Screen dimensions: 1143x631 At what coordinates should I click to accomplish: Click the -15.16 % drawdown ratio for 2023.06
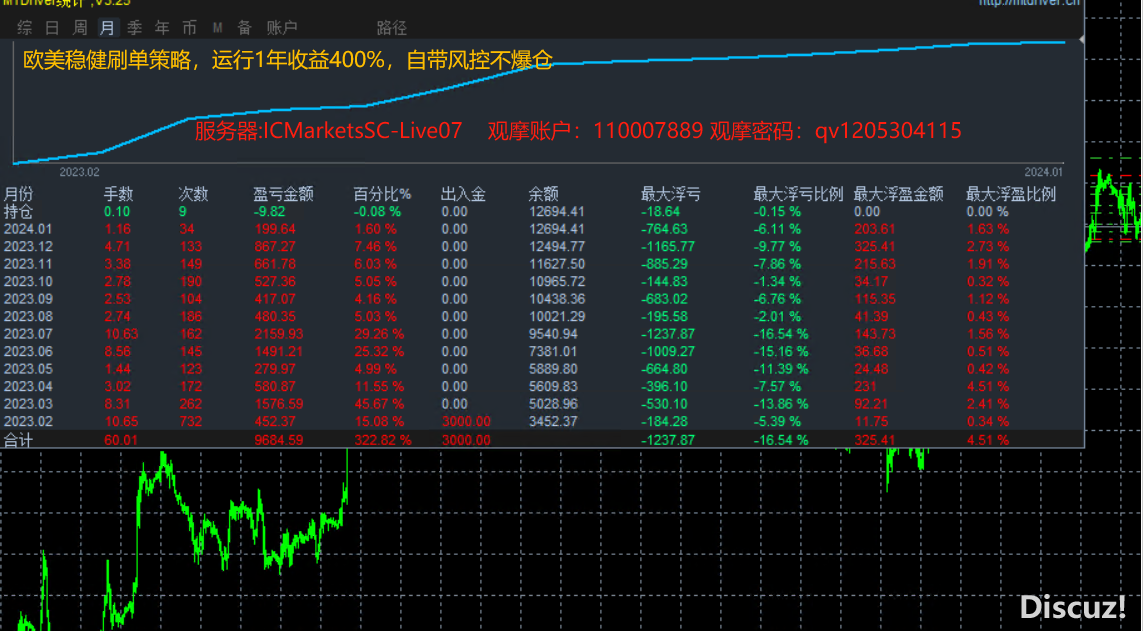781,351
